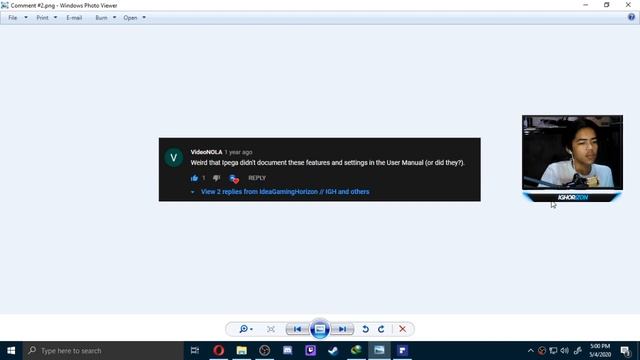The width and height of the screenshot is (640, 360).
Task: Expand the Open dropdown arrow
Action: 144,18
